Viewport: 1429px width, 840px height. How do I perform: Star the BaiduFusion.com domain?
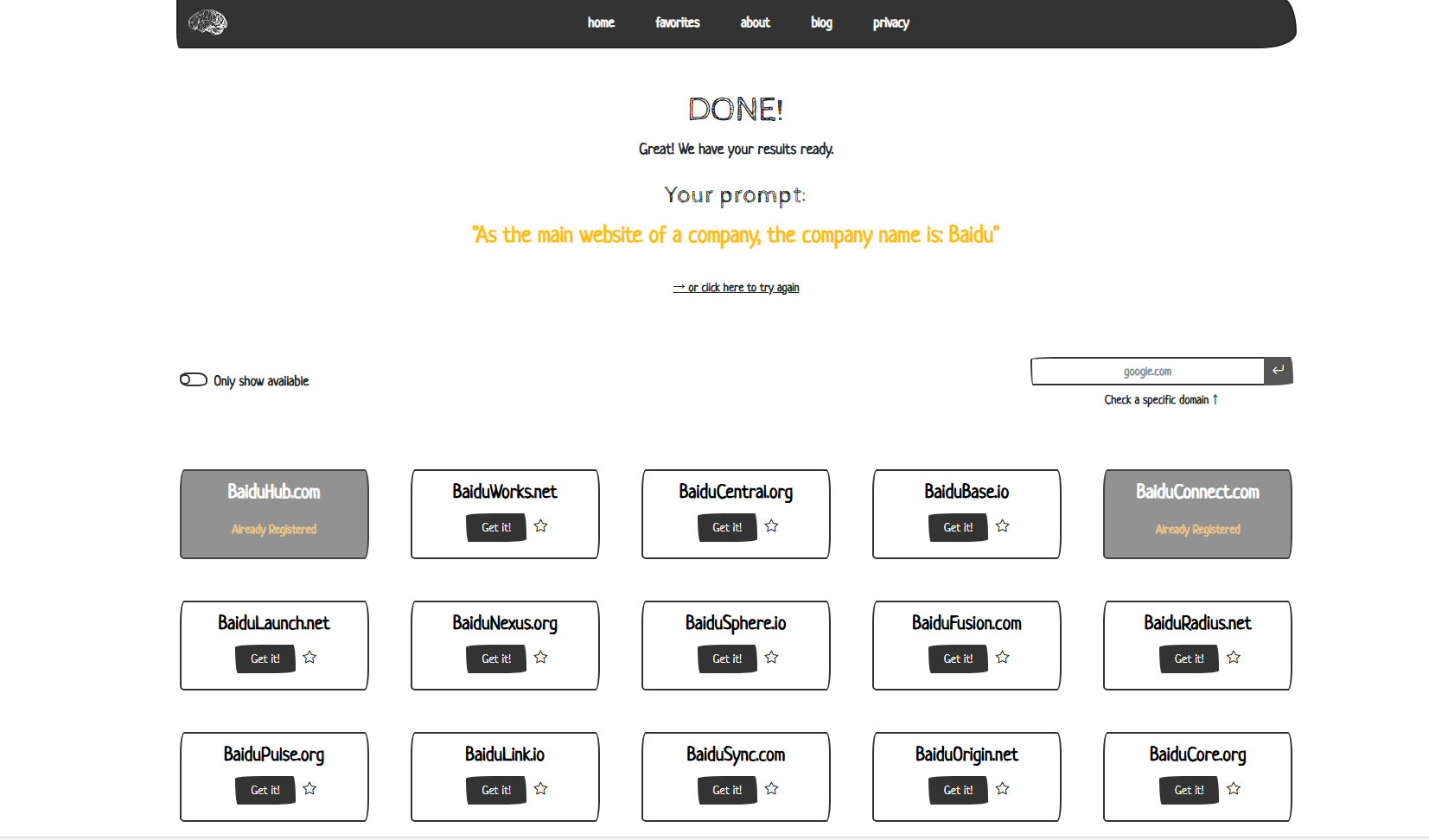(1002, 658)
